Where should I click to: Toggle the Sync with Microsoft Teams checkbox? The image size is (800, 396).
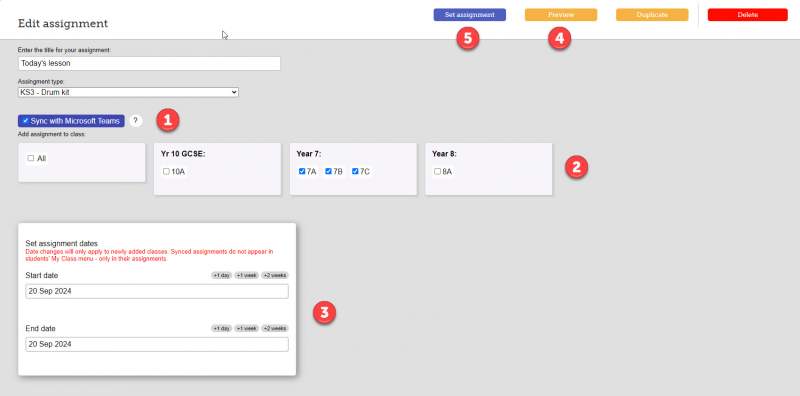[25, 121]
